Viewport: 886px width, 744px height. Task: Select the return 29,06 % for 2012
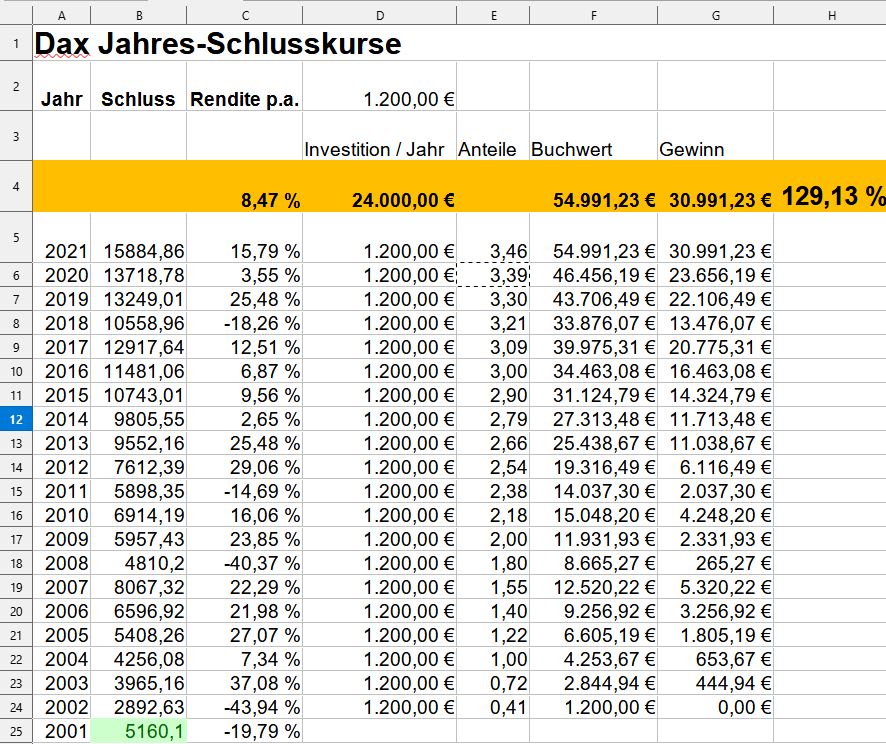[245, 467]
